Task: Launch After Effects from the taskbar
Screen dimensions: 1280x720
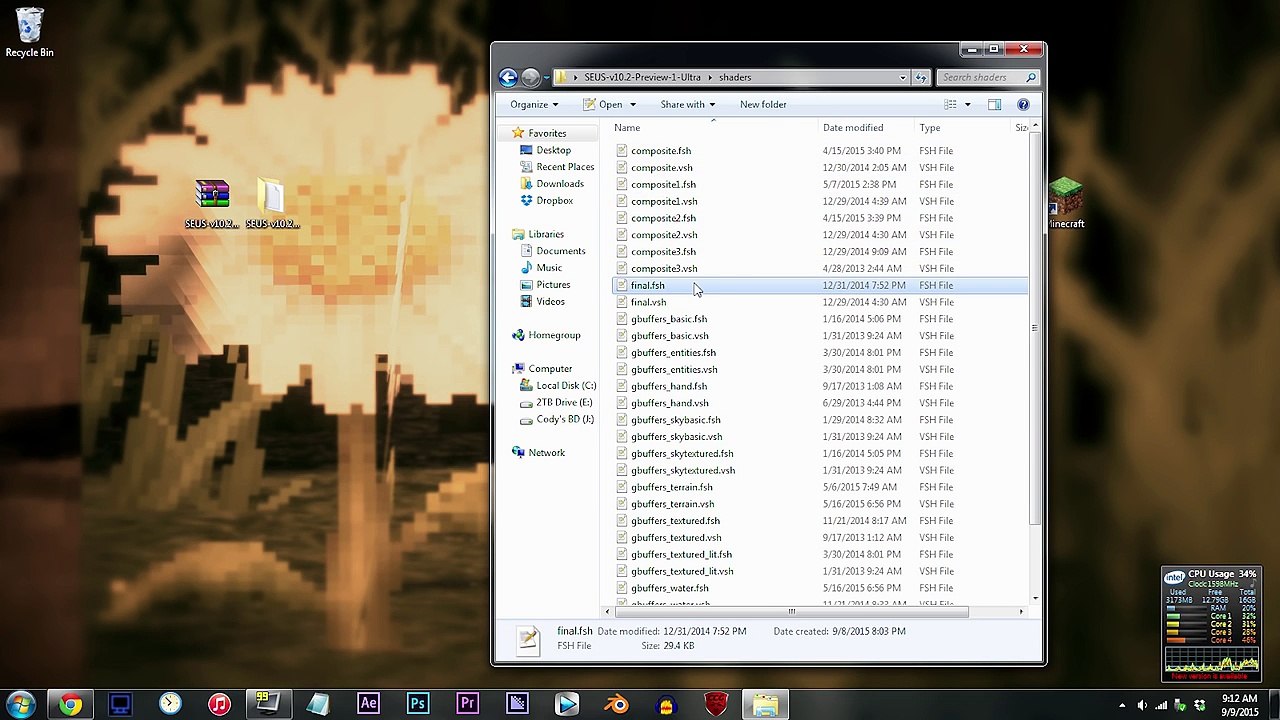Action: click(368, 704)
